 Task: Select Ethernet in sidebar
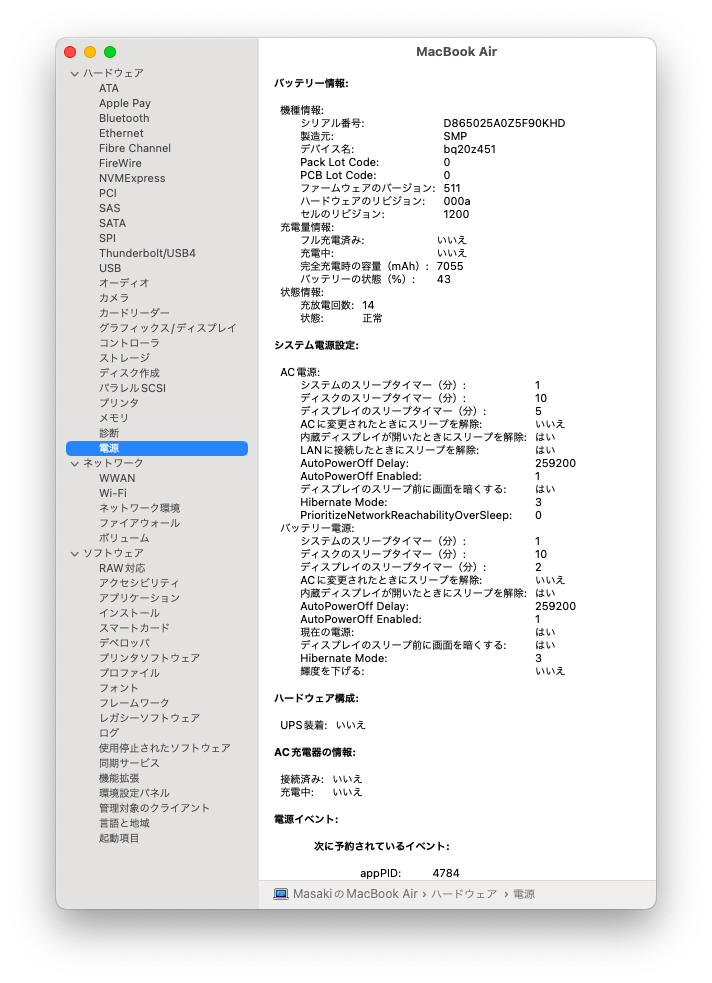point(121,134)
